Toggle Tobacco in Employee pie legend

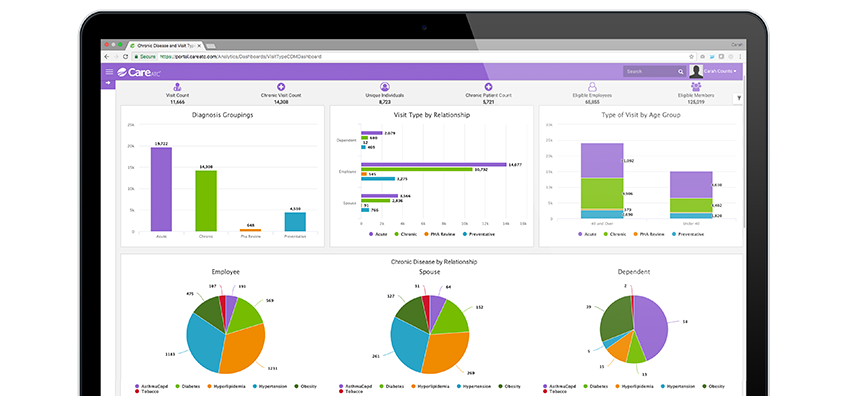click(146, 392)
